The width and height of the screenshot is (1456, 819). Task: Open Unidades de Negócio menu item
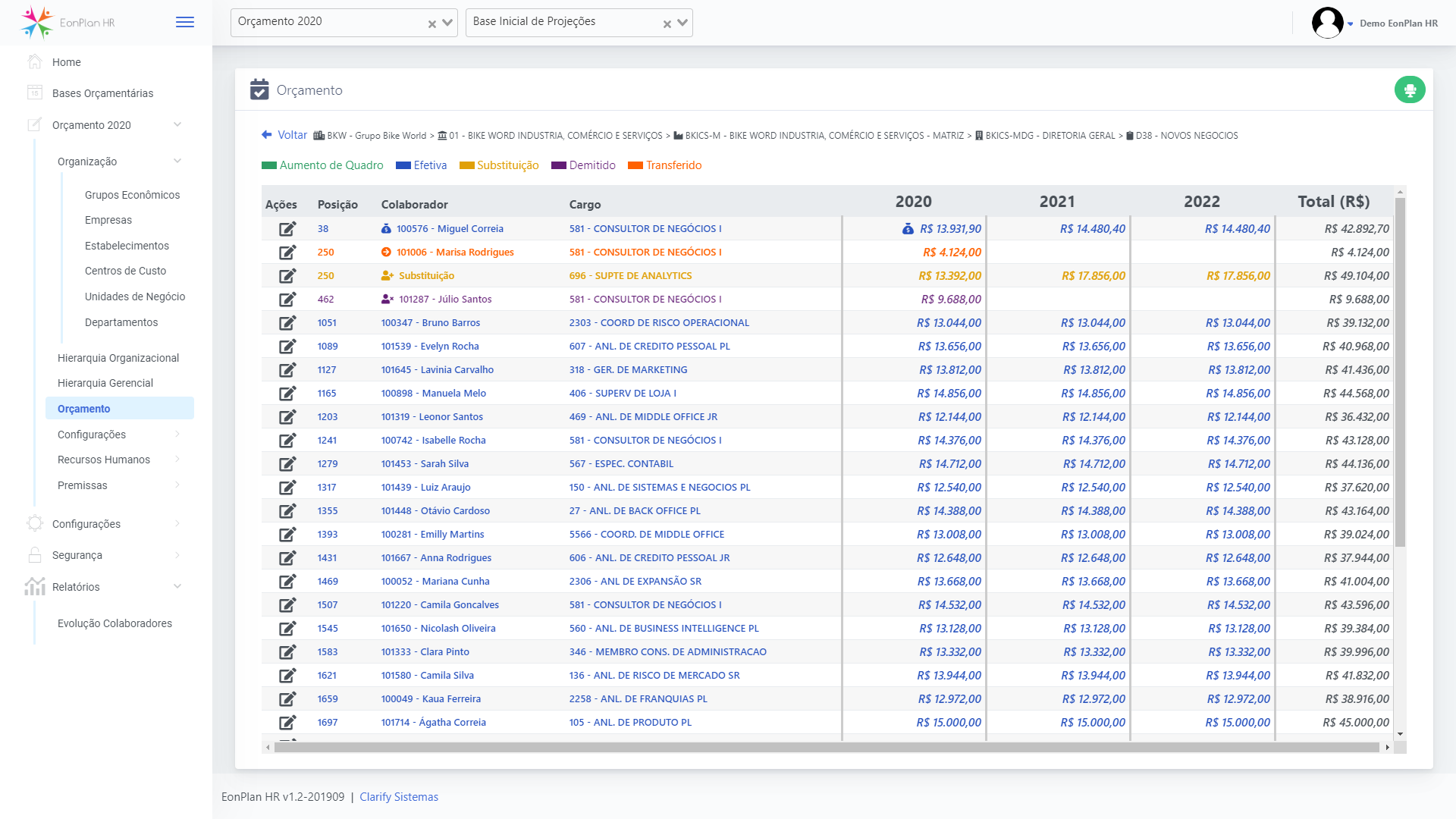(x=135, y=297)
